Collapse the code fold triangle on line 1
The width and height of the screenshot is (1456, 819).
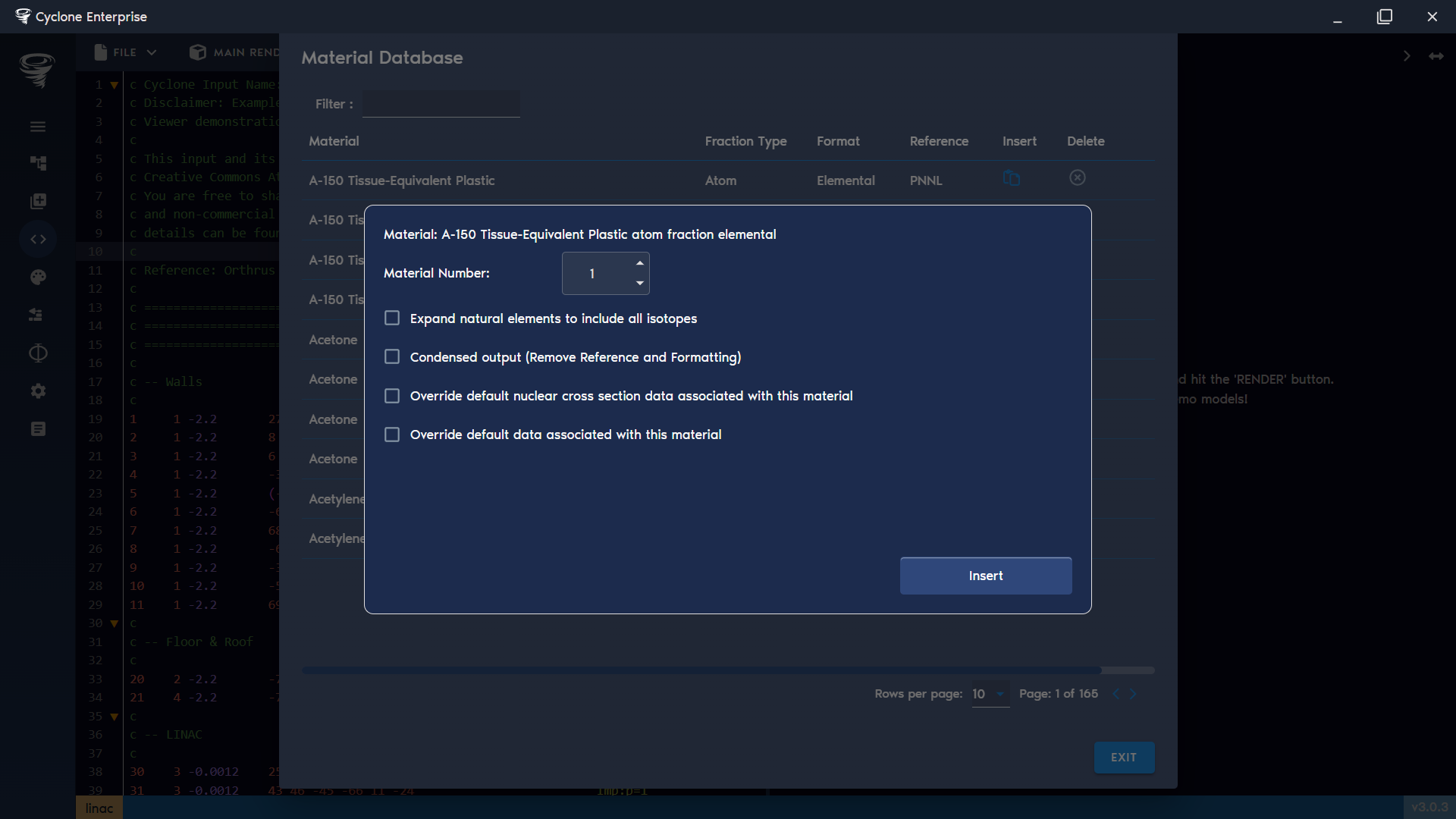tap(114, 84)
